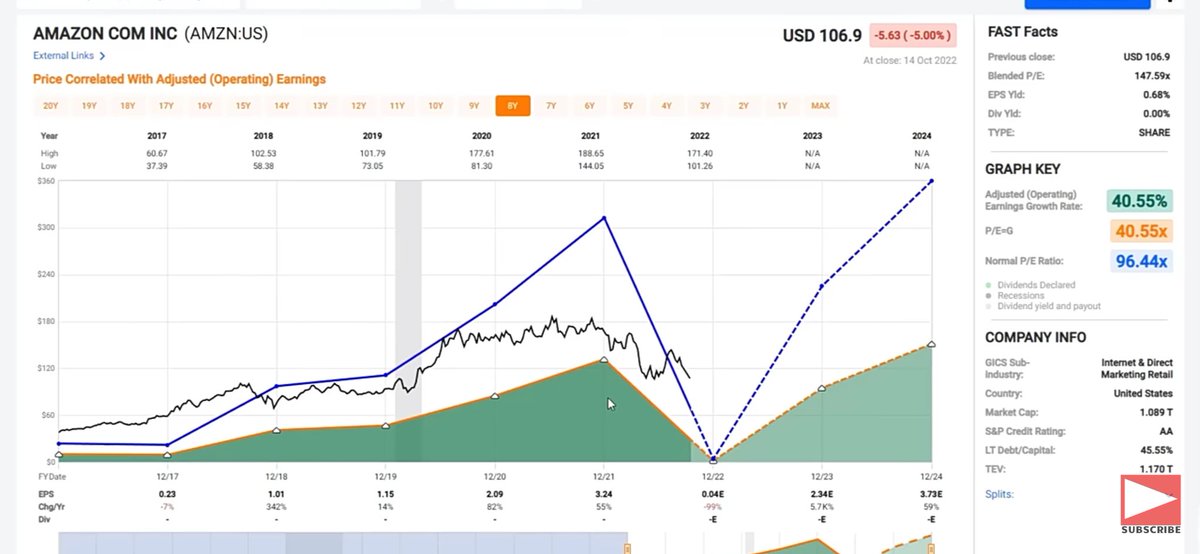Image resolution: width=1200 pixels, height=554 pixels.
Task: Select the 16Y time range
Action: pos(204,106)
